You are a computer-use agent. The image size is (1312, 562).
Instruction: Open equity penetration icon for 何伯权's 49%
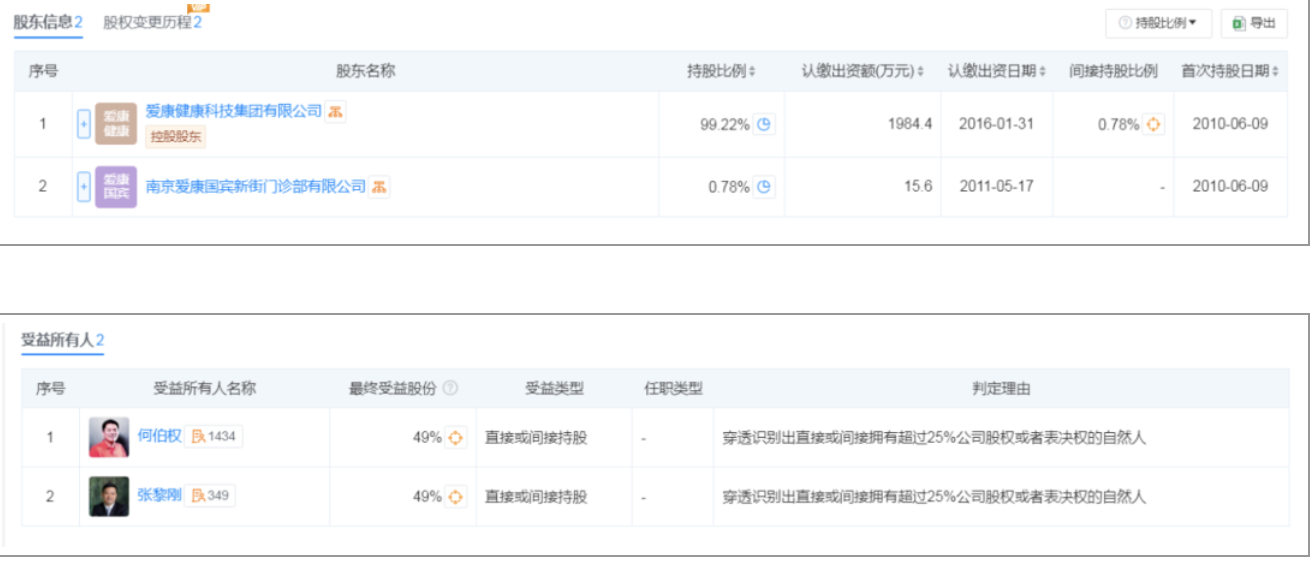tap(456, 437)
